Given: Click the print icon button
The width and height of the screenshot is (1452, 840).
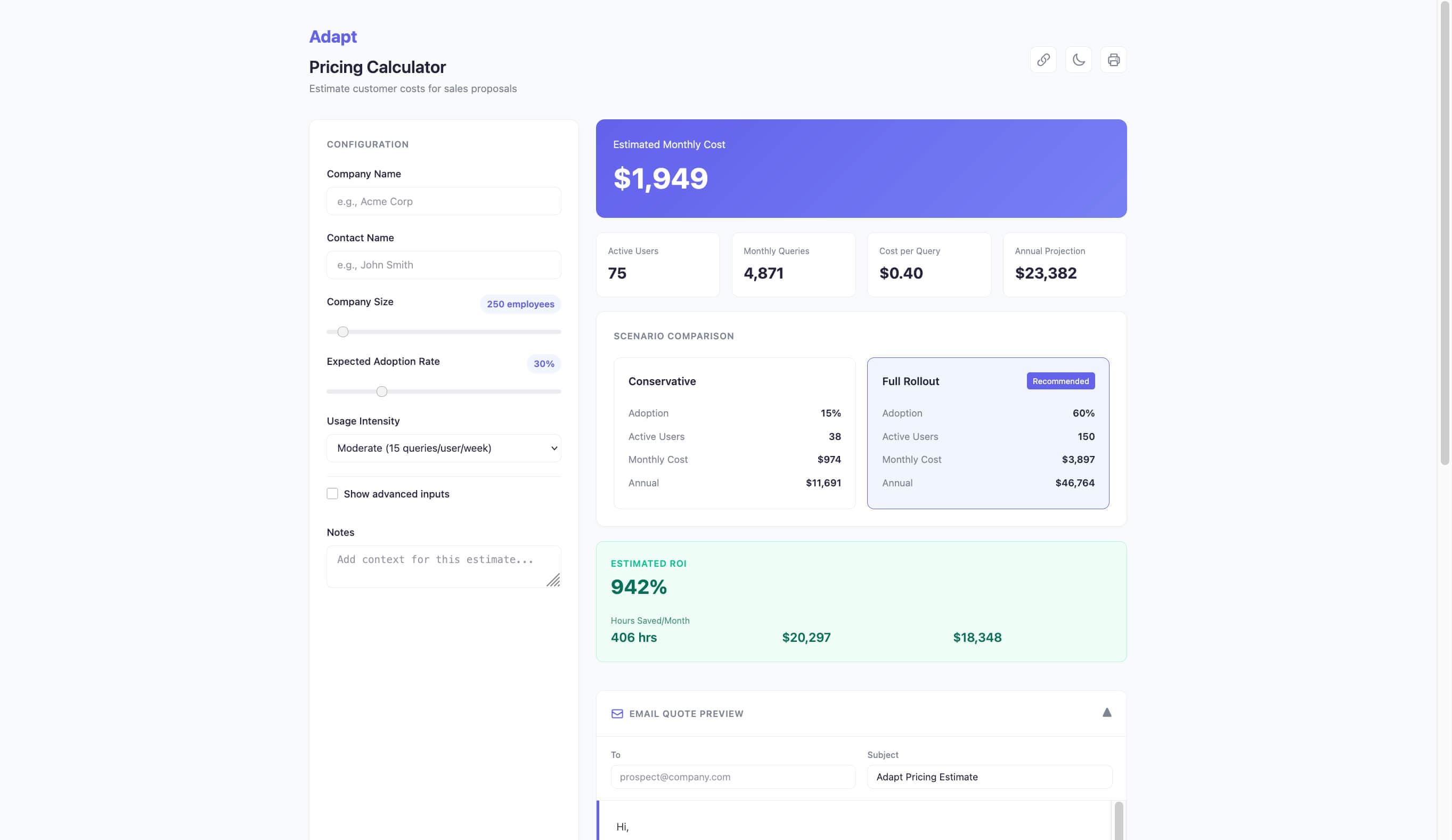Looking at the screenshot, I should coord(1113,60).
